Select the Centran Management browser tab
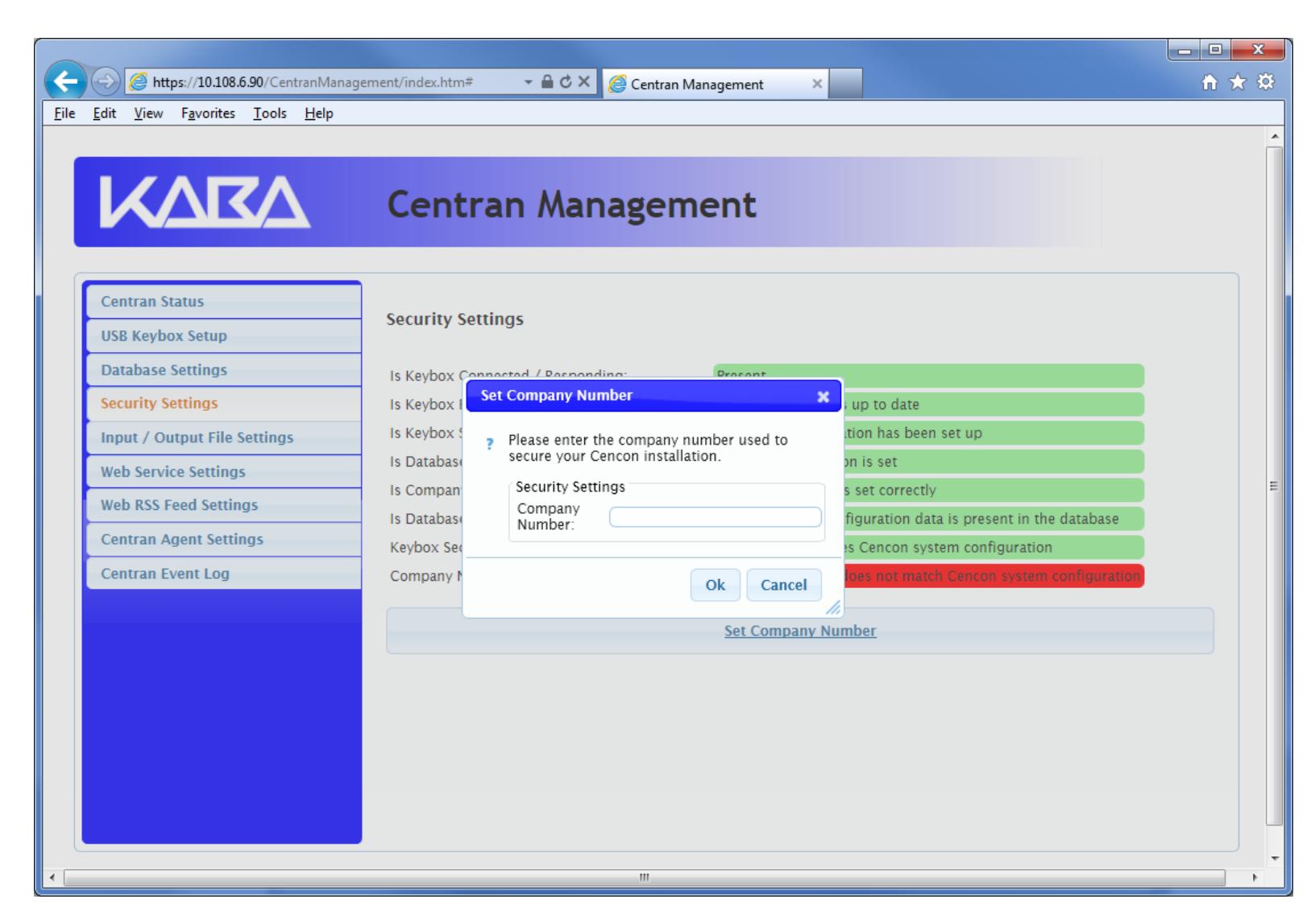Image resolution: width=1315 pixels, height=924 pixels. [716, 84]
